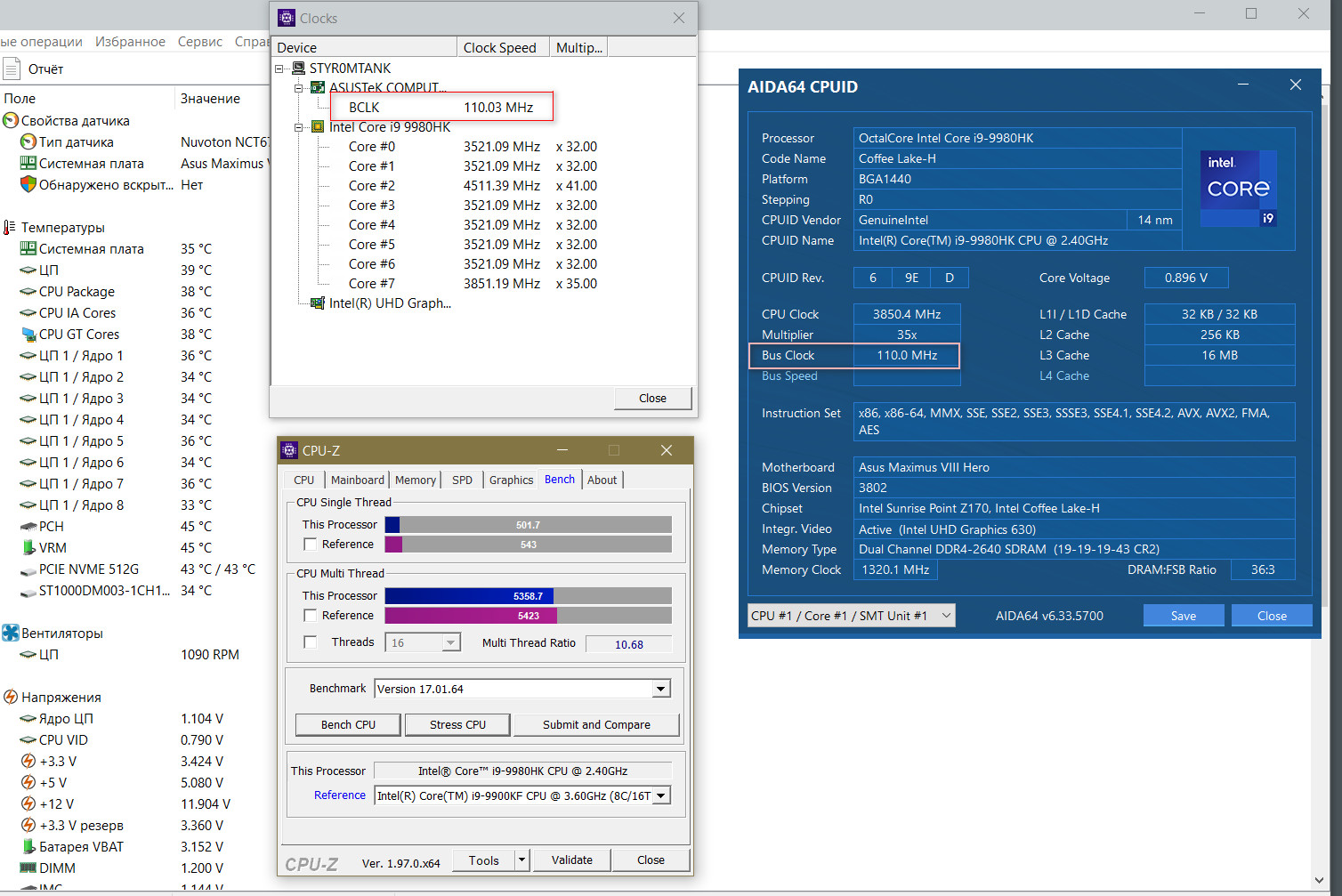Screen dimensions: 1342x896
Task: Click the Clock Speed column header
Action: point(503,47)
